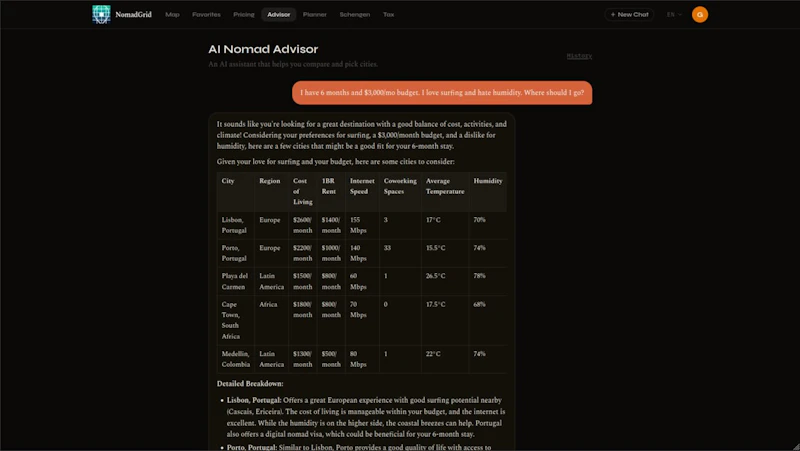Click the Detailed Breakdown heading
Screen dimensions: 800x451
click(250, 384)
